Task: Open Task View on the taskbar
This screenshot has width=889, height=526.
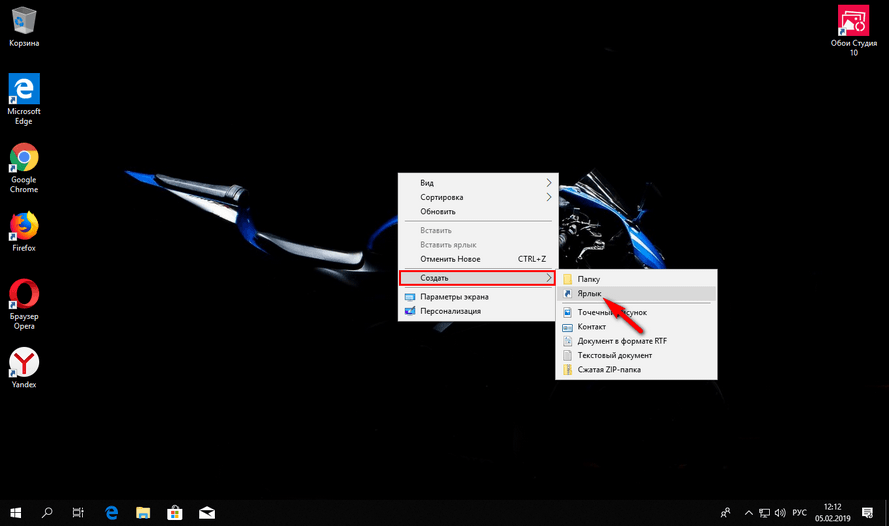Action: coord(78,513)
